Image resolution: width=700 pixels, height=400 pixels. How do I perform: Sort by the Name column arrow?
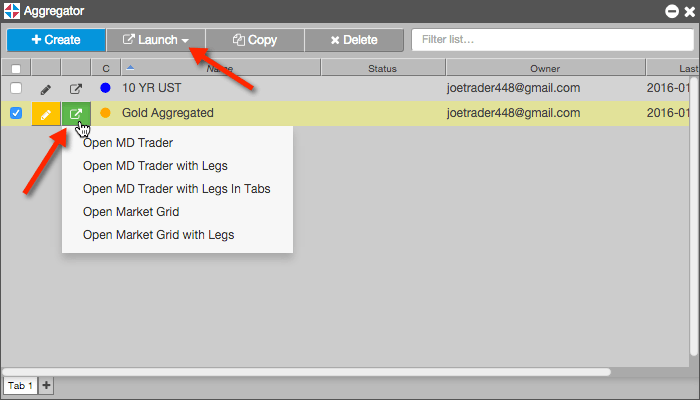130,68
